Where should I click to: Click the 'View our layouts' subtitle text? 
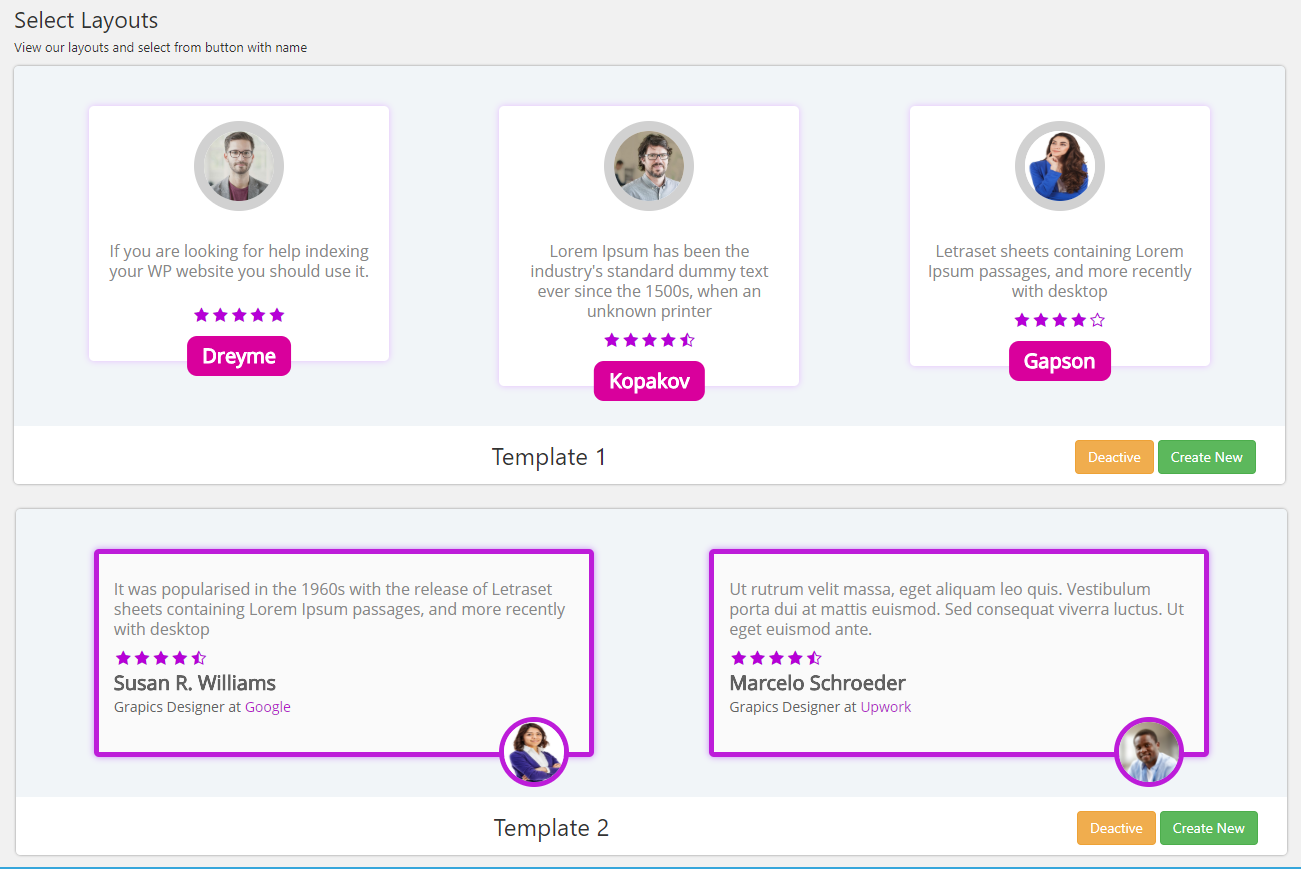coord(161,47)
